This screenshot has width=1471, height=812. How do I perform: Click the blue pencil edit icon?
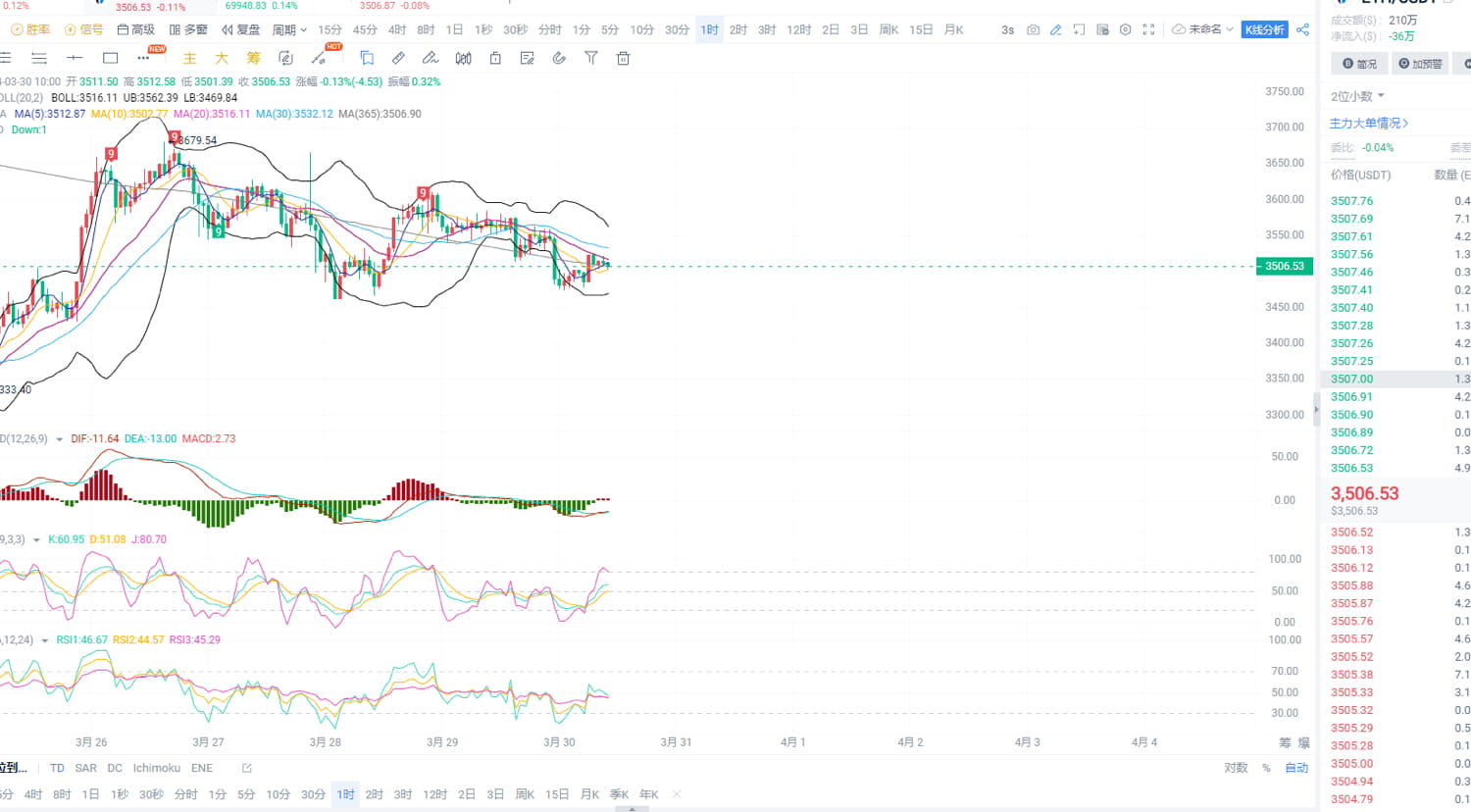click(x=1055, y=29)
